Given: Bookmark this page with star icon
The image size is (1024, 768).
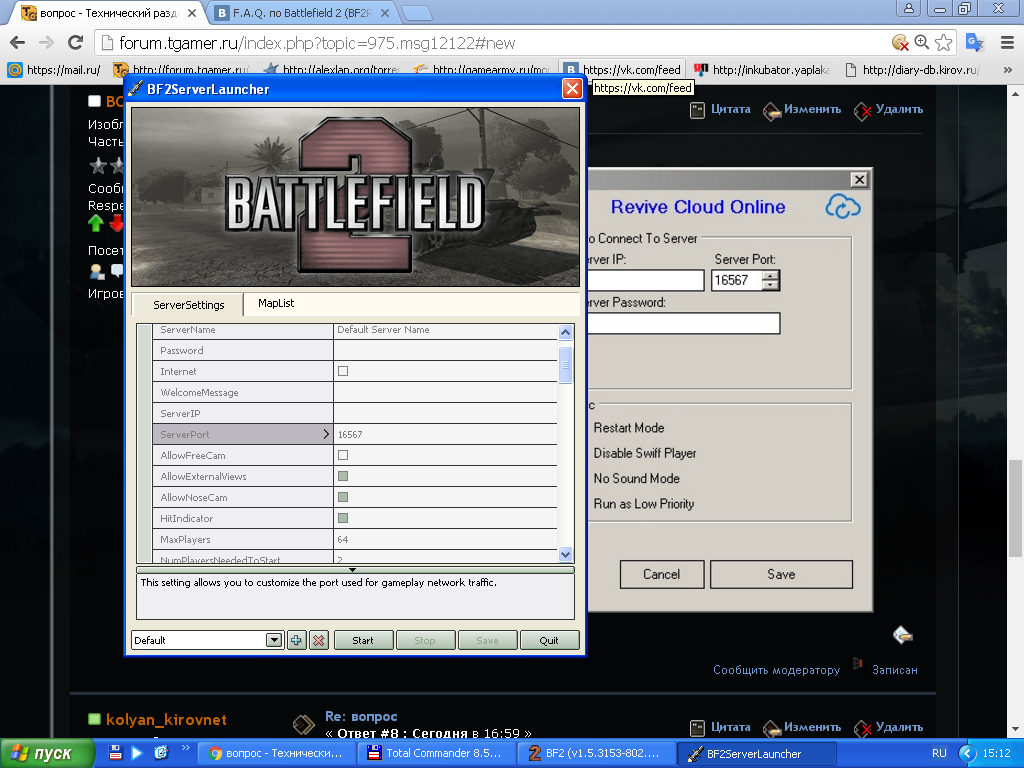Looking at the screenshot, I should [x=945, y=43].
